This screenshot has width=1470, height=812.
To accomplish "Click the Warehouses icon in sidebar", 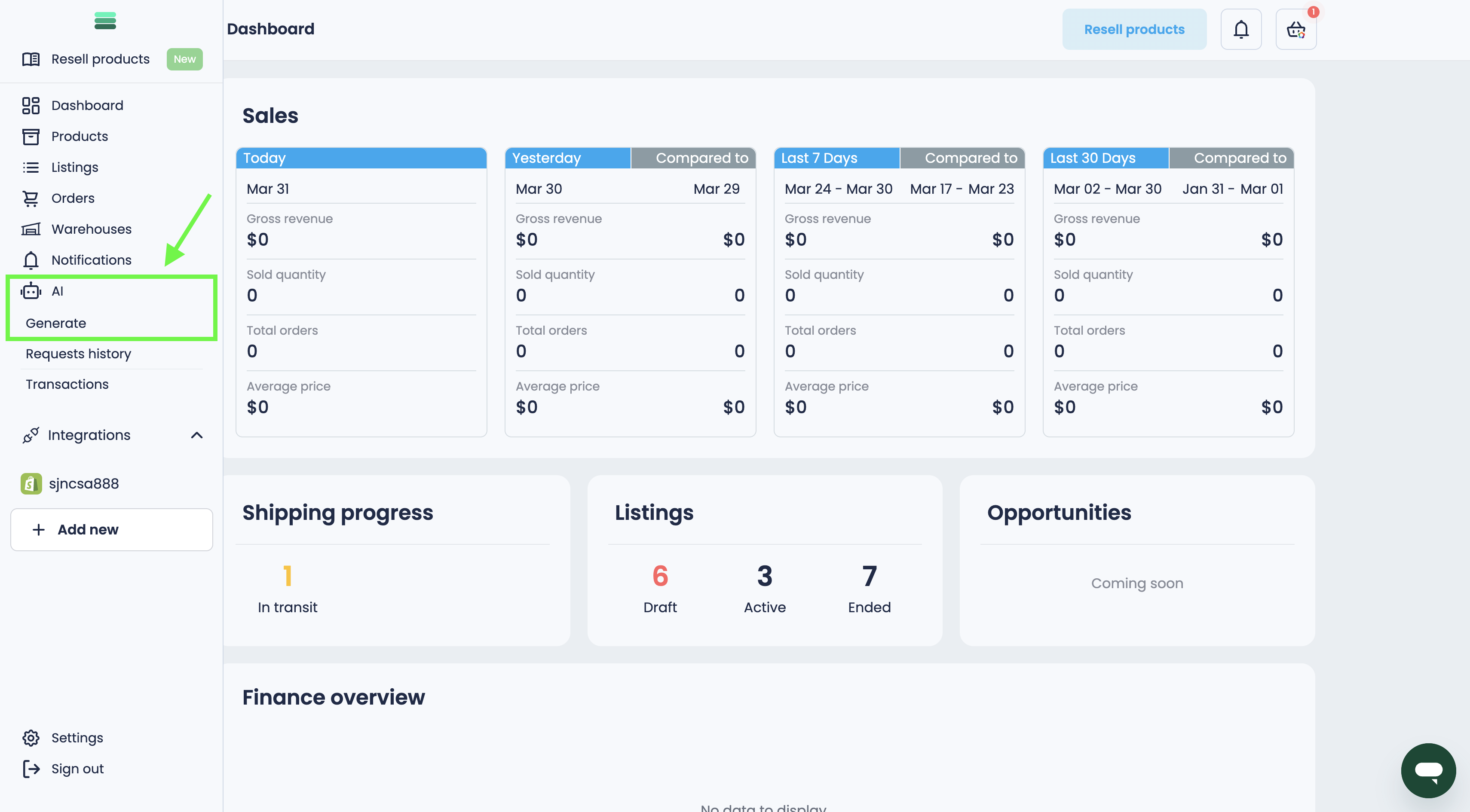I will (x=31, y=229).
